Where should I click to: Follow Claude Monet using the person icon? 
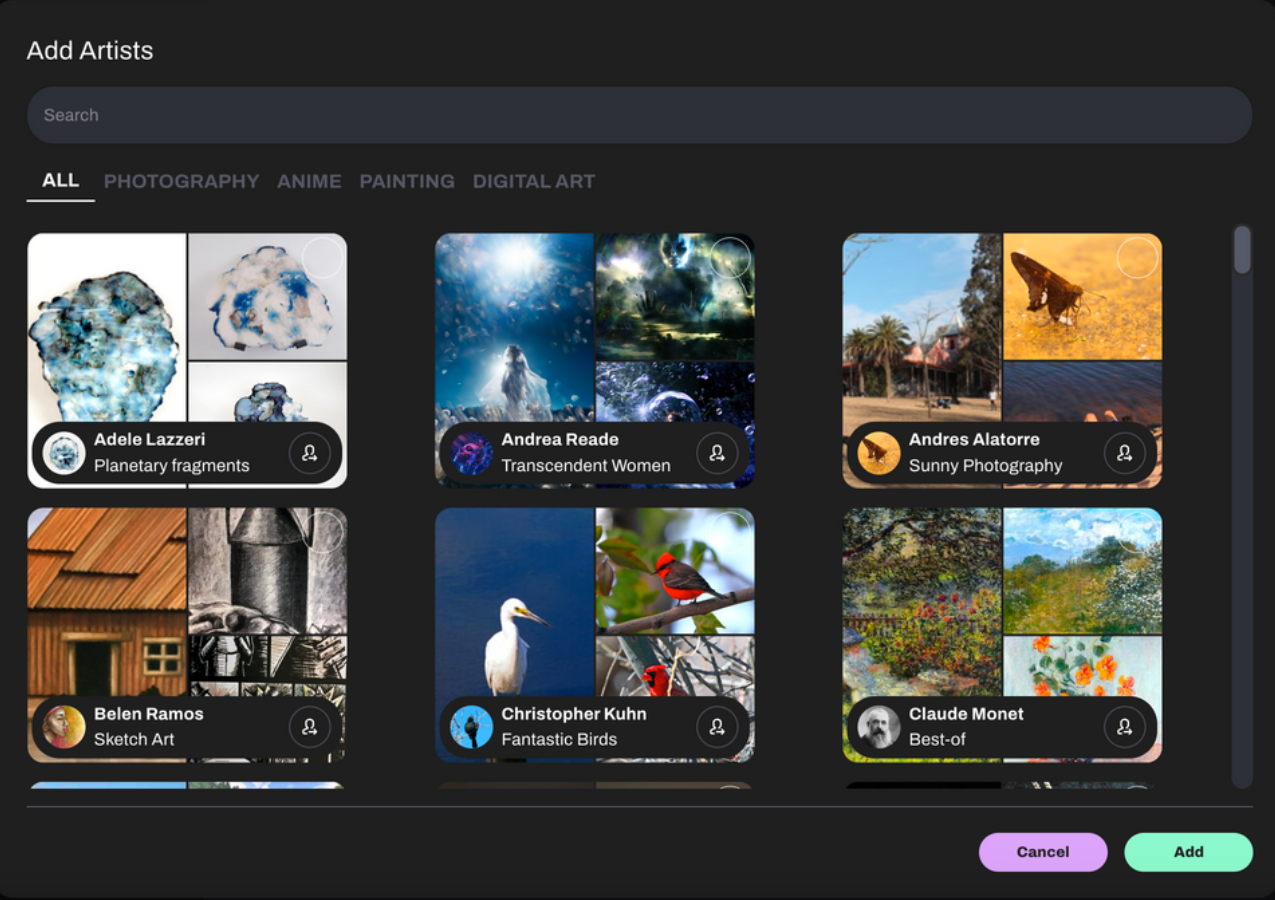tap(1125, 727)
